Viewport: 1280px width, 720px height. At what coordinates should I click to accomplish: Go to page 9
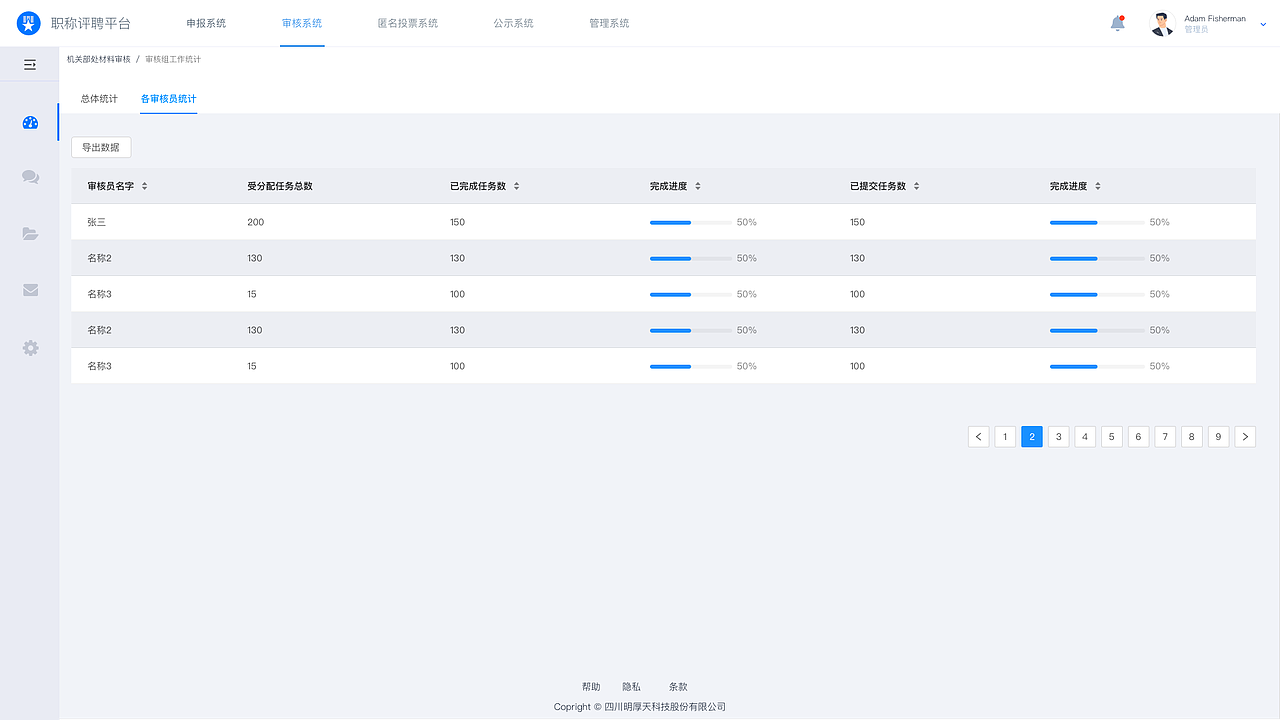pyautogui.click(x=1218, y=436)
